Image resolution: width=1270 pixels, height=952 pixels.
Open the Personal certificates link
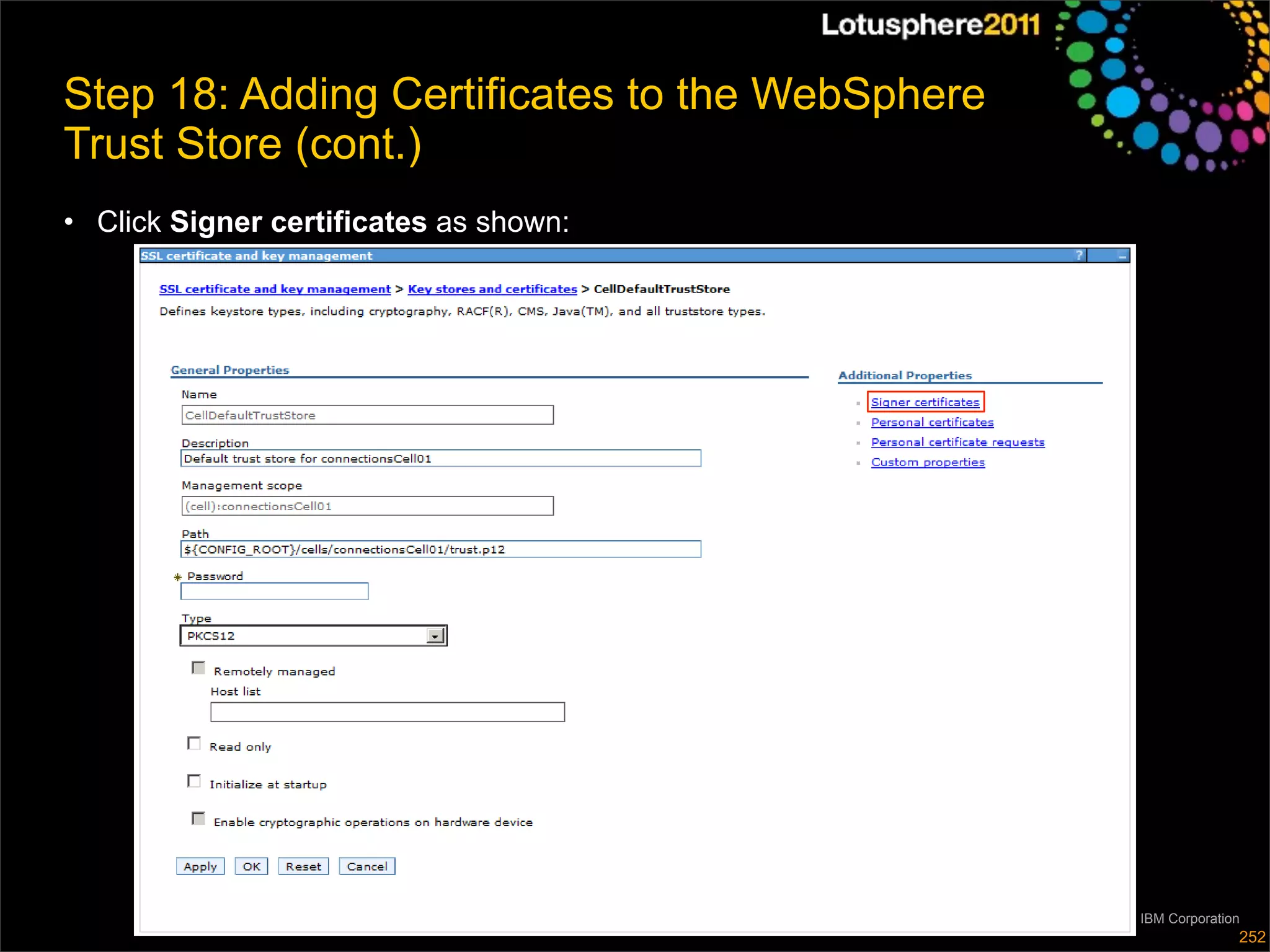point(932,422)
